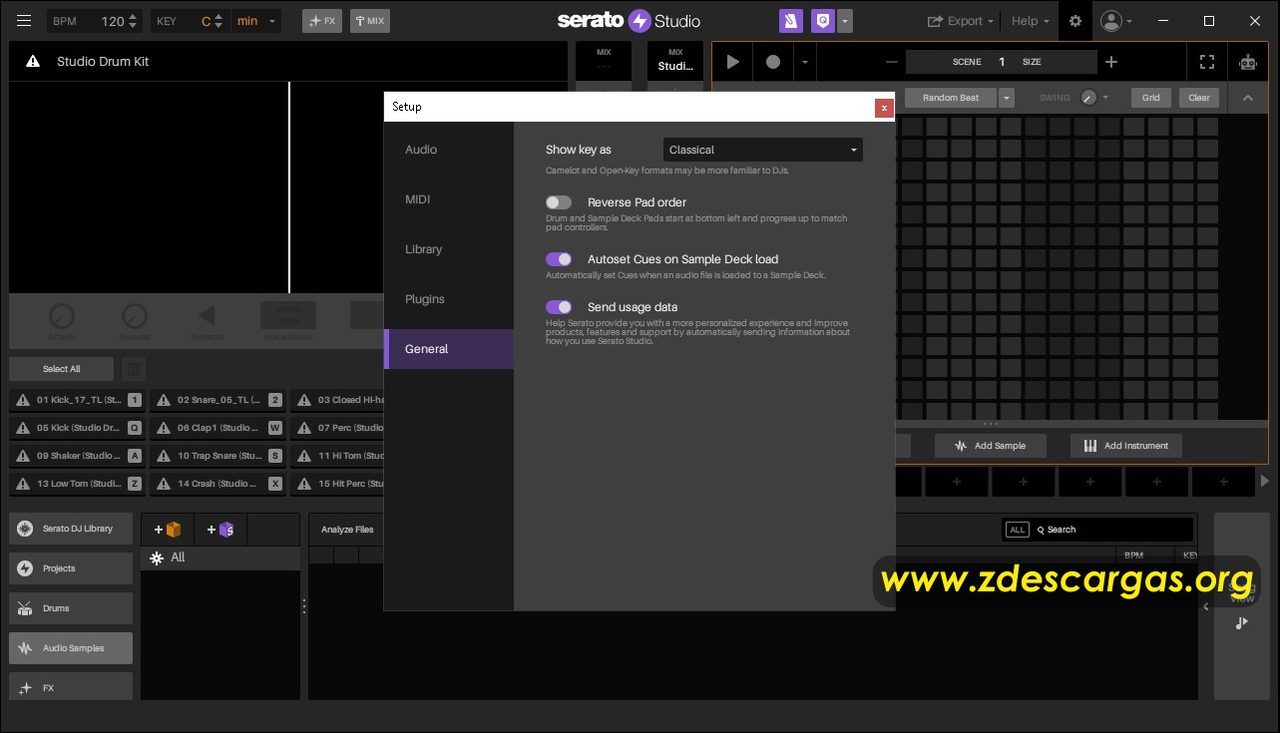Toggle the ALL search filter
This screenshot has height=733, width=1280.
[1017, 530]
